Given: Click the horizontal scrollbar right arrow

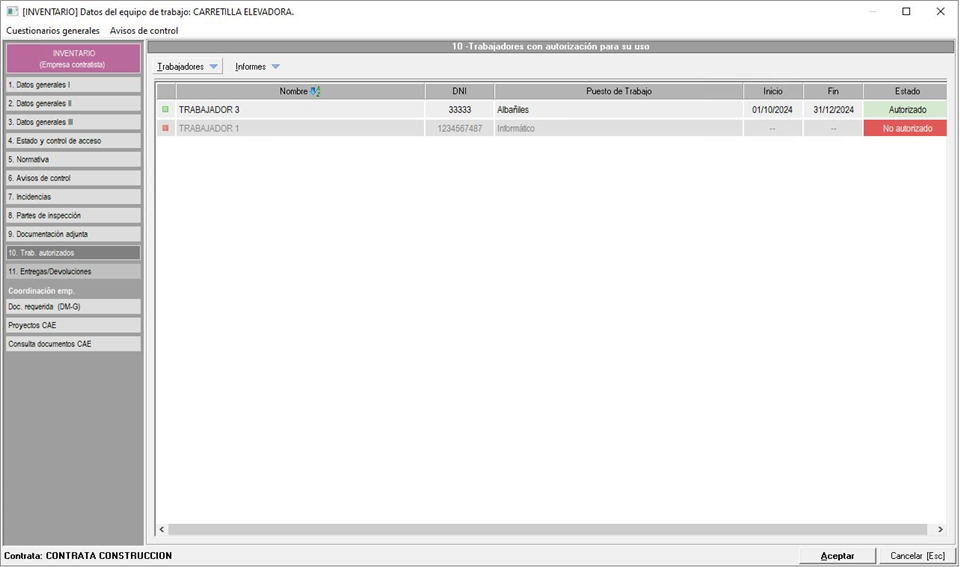Looking at the screenshot, I should [940, 529].
